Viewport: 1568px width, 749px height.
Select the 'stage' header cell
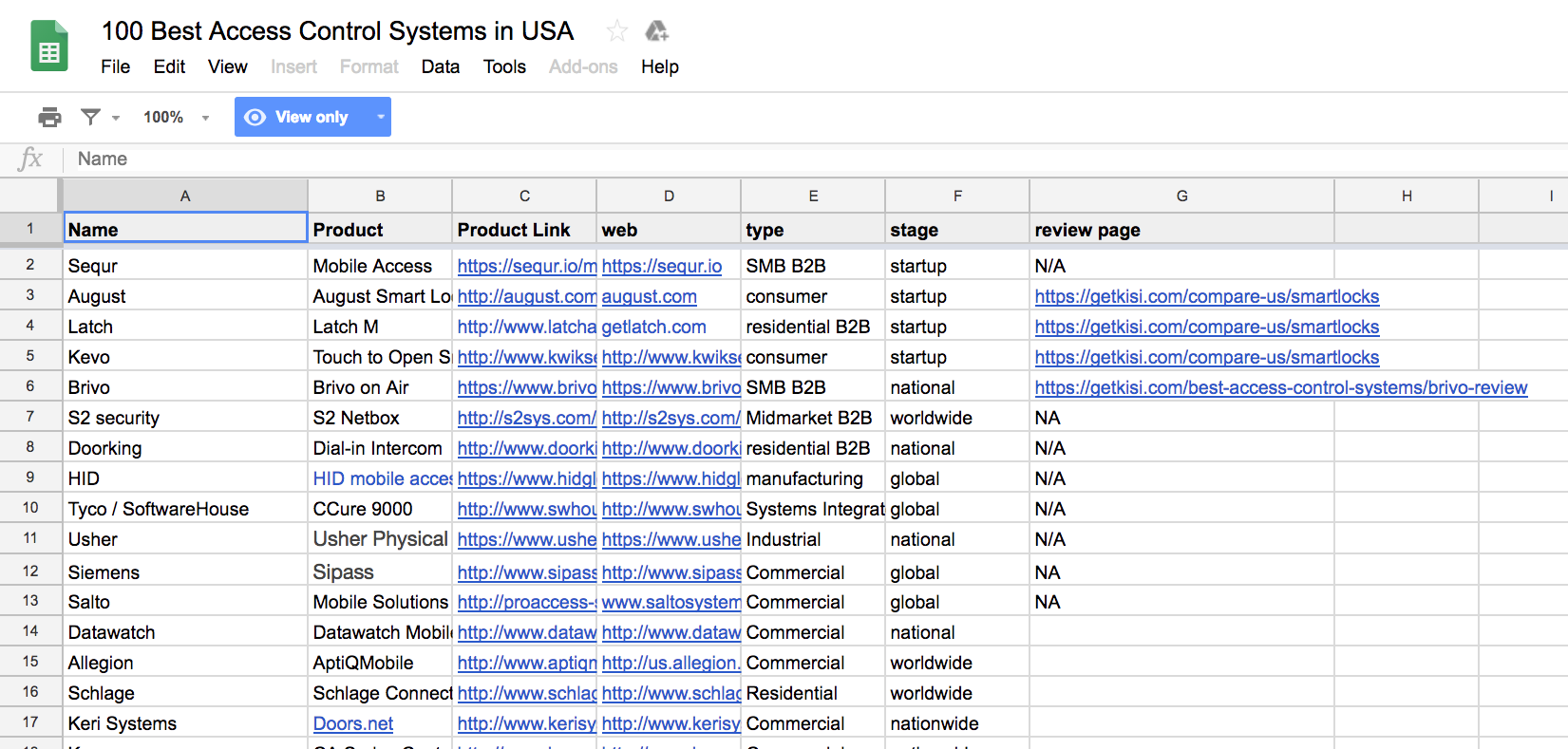957,229
